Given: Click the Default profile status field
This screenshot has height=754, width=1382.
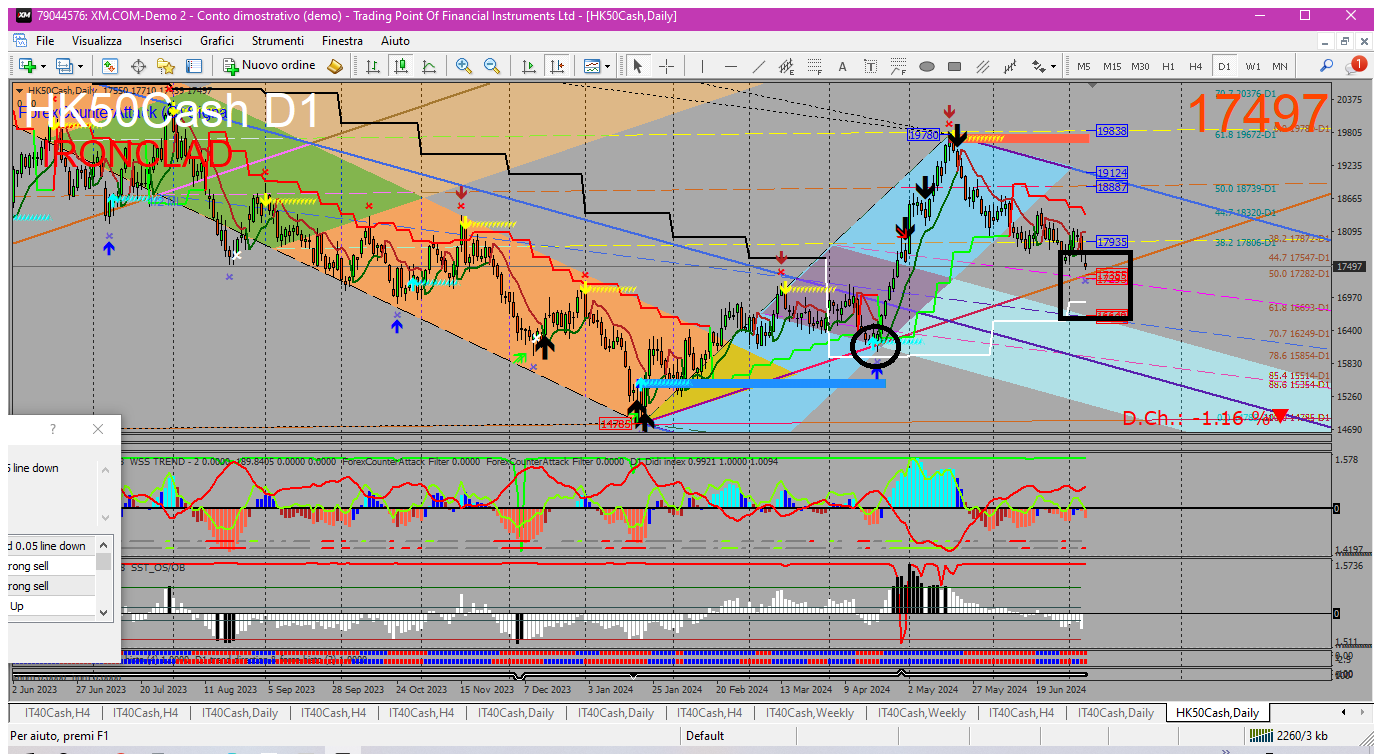Looking at the screenshot, I should click(705, 736).
